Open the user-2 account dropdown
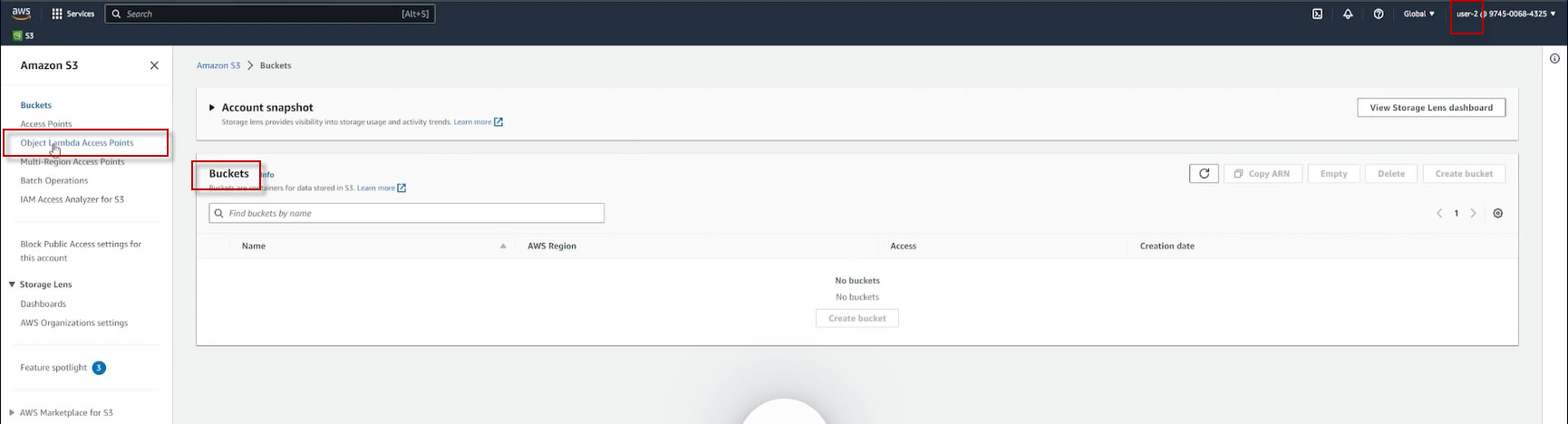Image resolution: width=1568 pixels, height=424 pixels. [x=1506, y=14]
